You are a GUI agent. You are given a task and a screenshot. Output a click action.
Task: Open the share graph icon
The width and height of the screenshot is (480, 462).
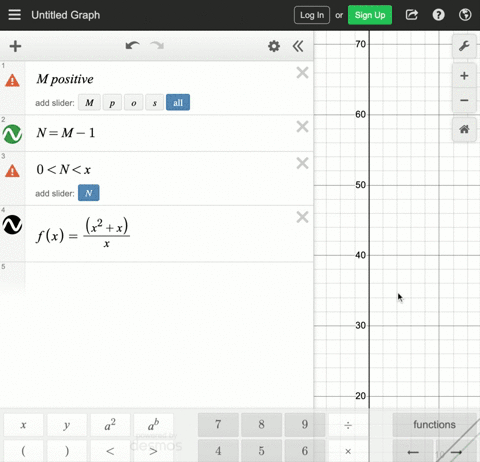click(412, 15)
